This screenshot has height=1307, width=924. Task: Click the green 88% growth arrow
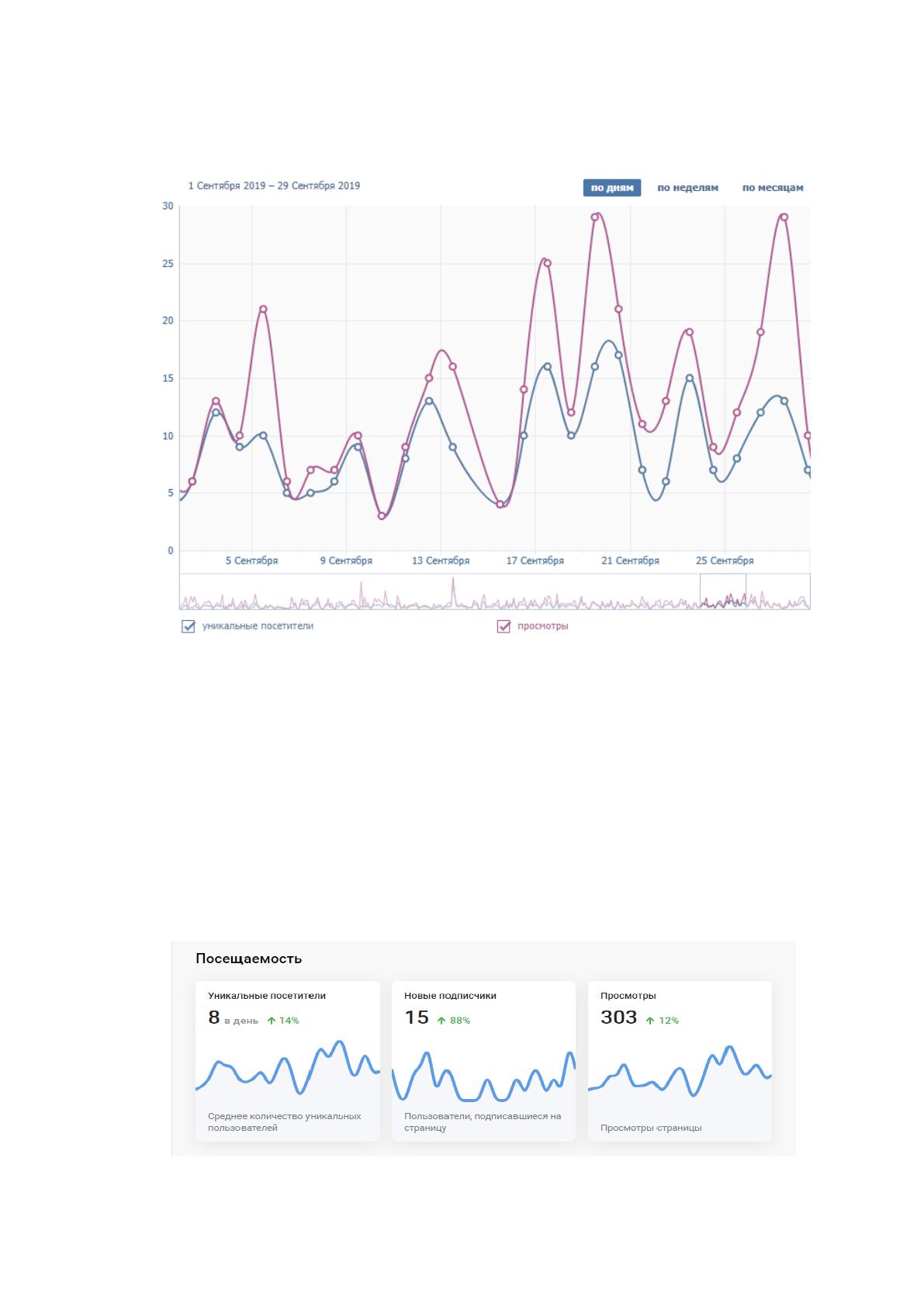441,1021
